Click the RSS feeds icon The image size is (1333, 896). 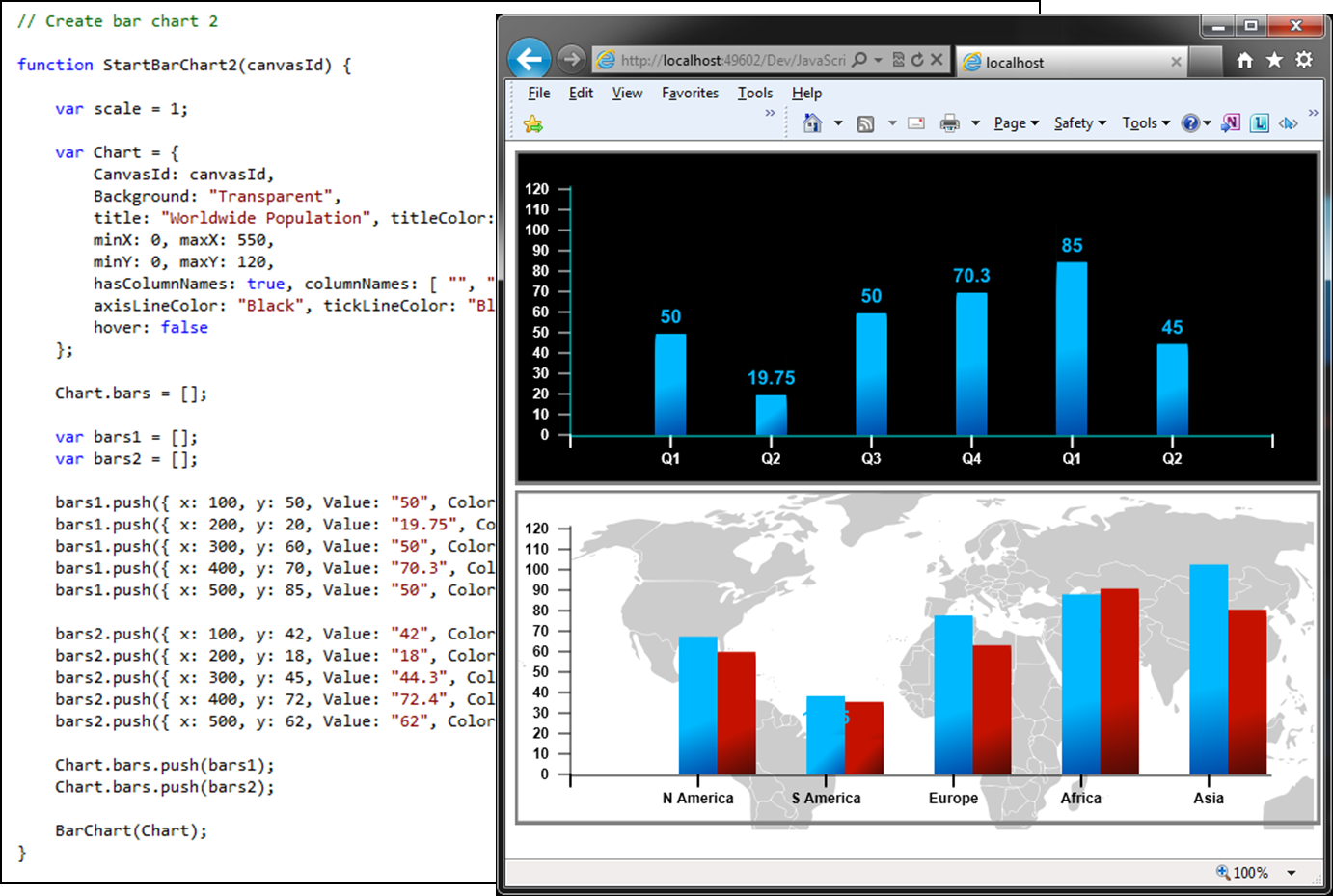(x=865, y=122)
